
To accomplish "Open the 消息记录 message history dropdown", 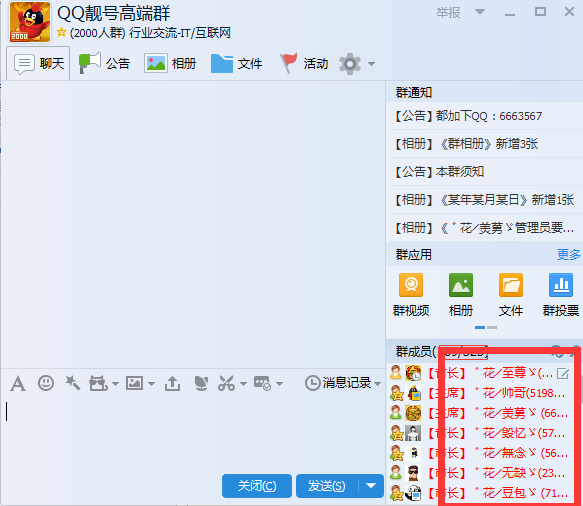I will (x=343, y=383).
